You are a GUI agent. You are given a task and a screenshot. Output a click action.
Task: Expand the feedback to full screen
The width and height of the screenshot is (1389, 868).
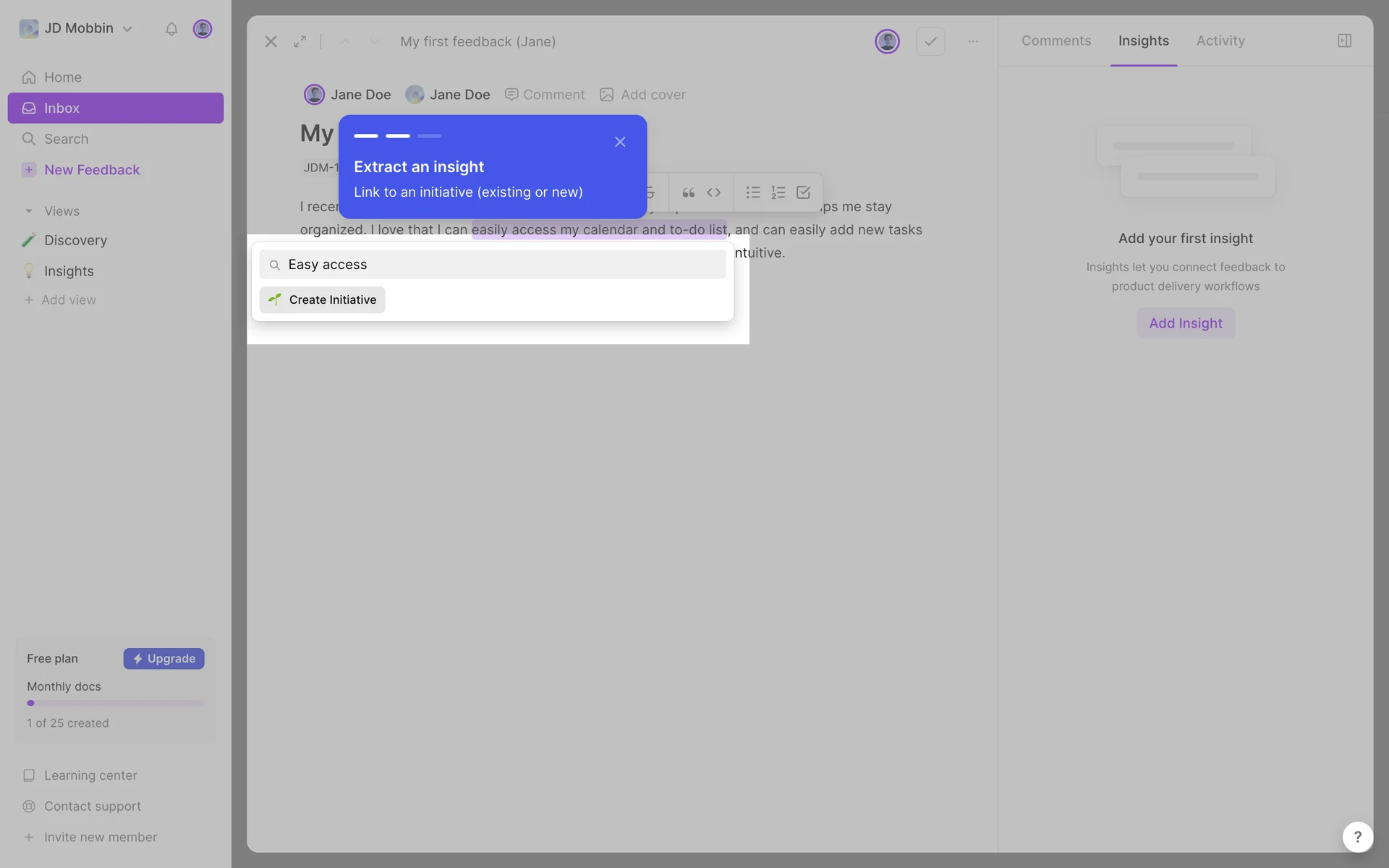coord(300,42)
